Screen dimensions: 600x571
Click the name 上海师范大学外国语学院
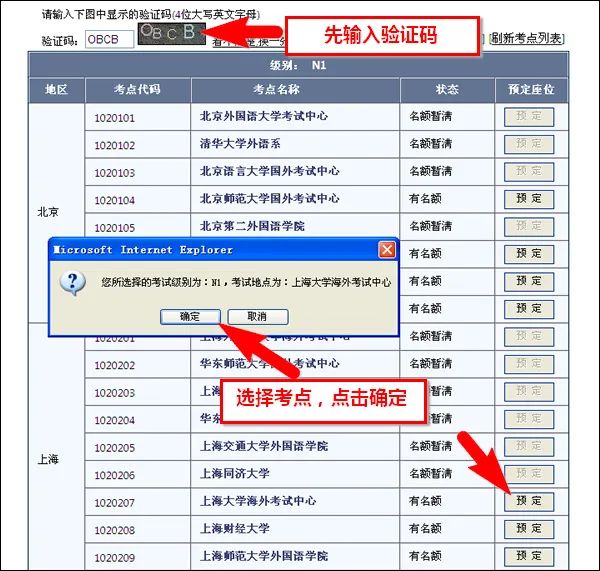click(x=264, y=556)
